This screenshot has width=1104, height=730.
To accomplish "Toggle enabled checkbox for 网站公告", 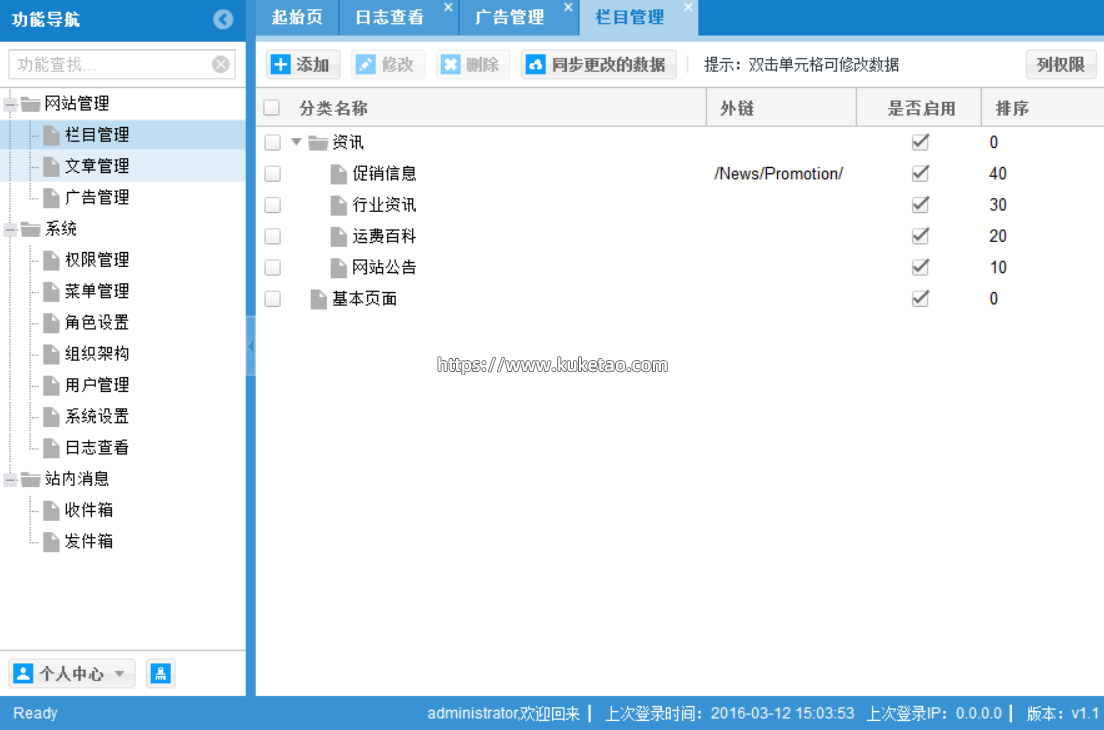I will point(920,267).
